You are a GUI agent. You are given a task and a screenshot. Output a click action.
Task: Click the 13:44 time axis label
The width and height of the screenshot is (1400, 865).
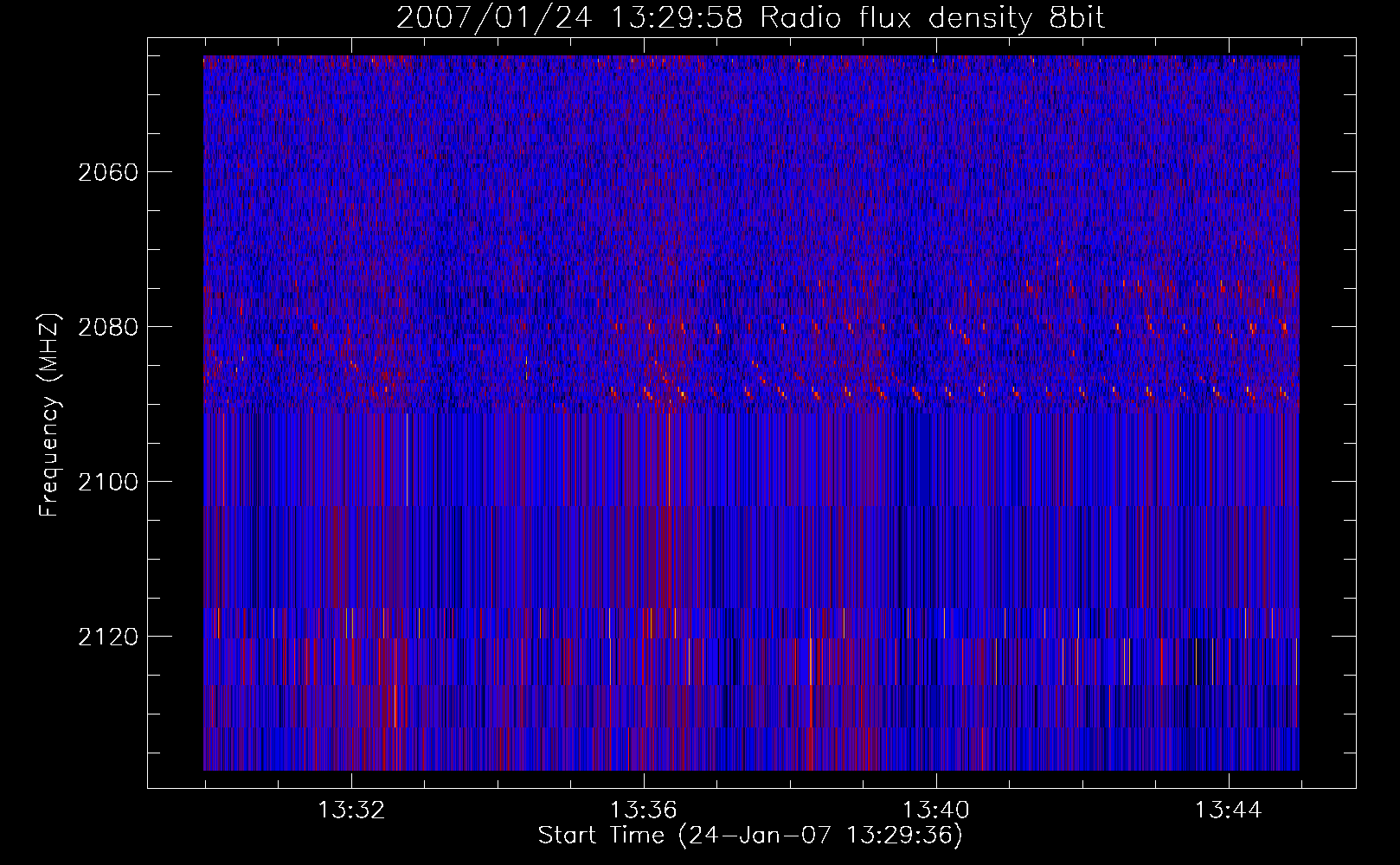click(x=1229, y=811)
